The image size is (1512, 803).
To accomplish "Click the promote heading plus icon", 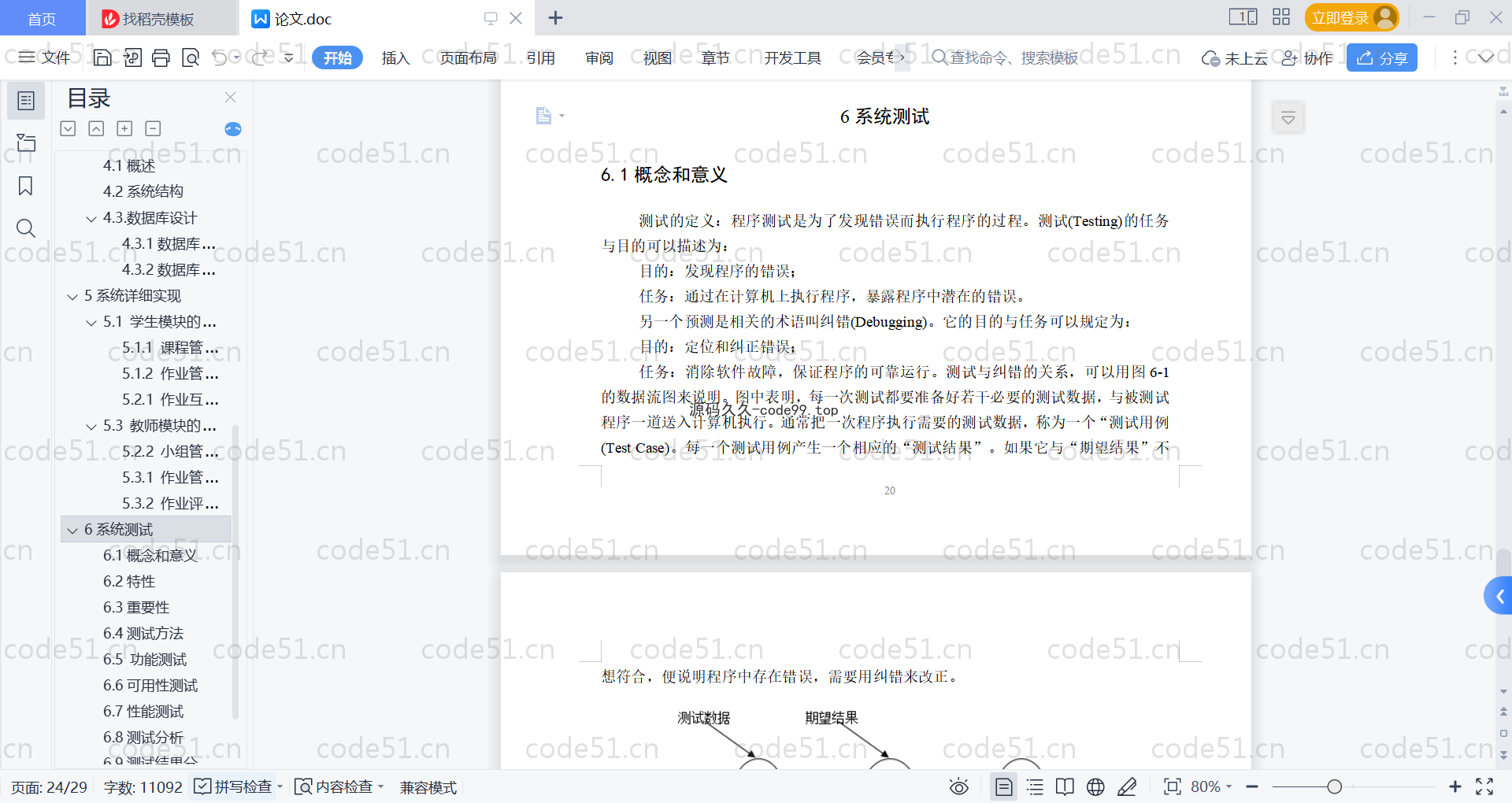I will [x=124, y=128].
